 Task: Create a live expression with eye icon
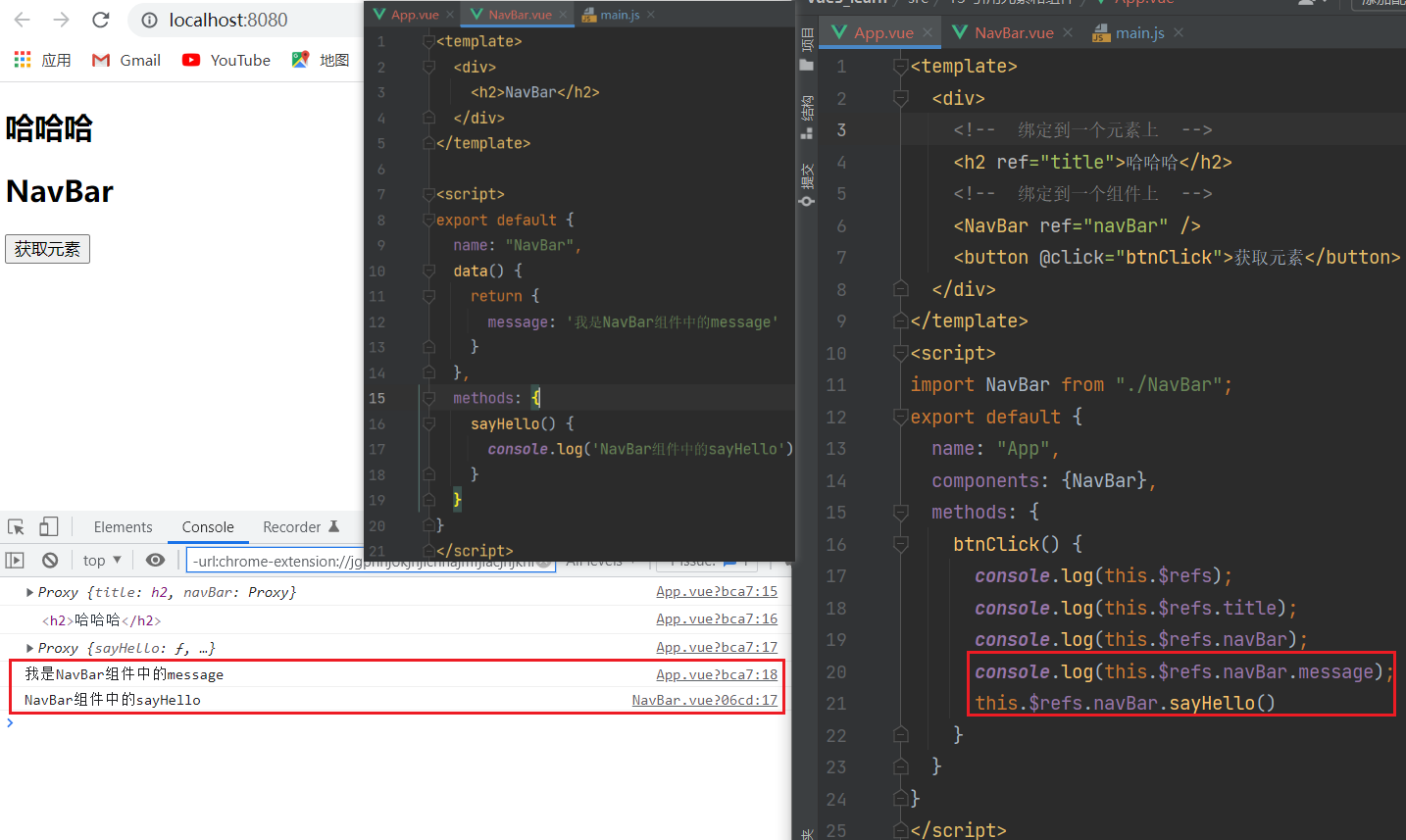155,560
